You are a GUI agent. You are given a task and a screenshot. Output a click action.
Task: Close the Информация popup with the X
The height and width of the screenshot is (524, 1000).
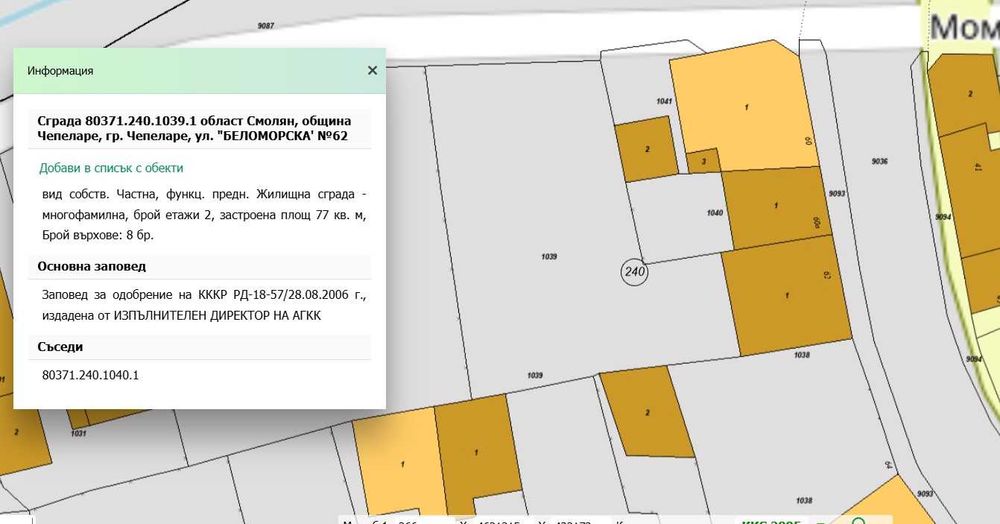tap(372, 71)
